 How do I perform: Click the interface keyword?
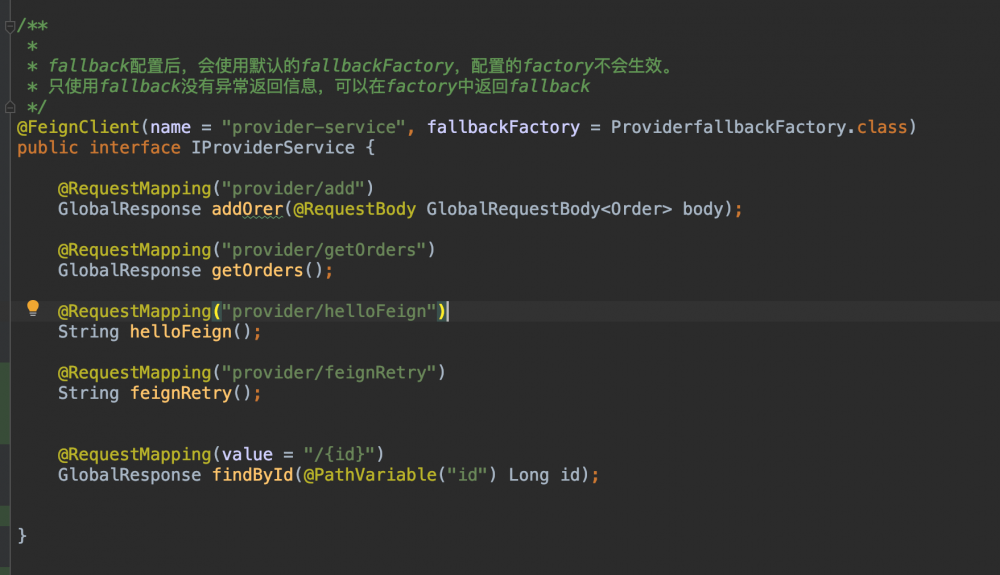tap(135, 147)
